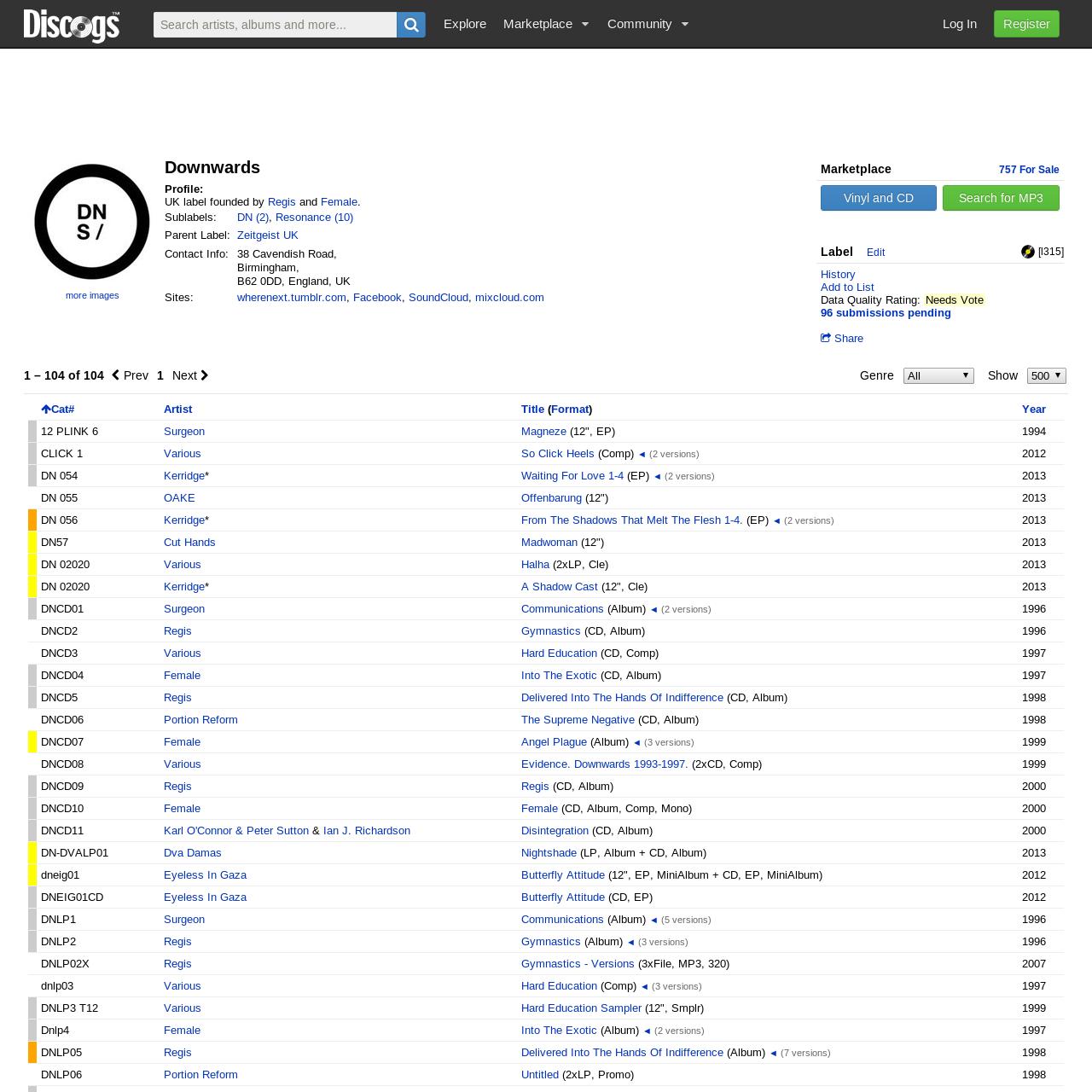Open the Zeitgeist UK parent label
This screenshot has width=1092, height=1092.
tap(268, 235)
